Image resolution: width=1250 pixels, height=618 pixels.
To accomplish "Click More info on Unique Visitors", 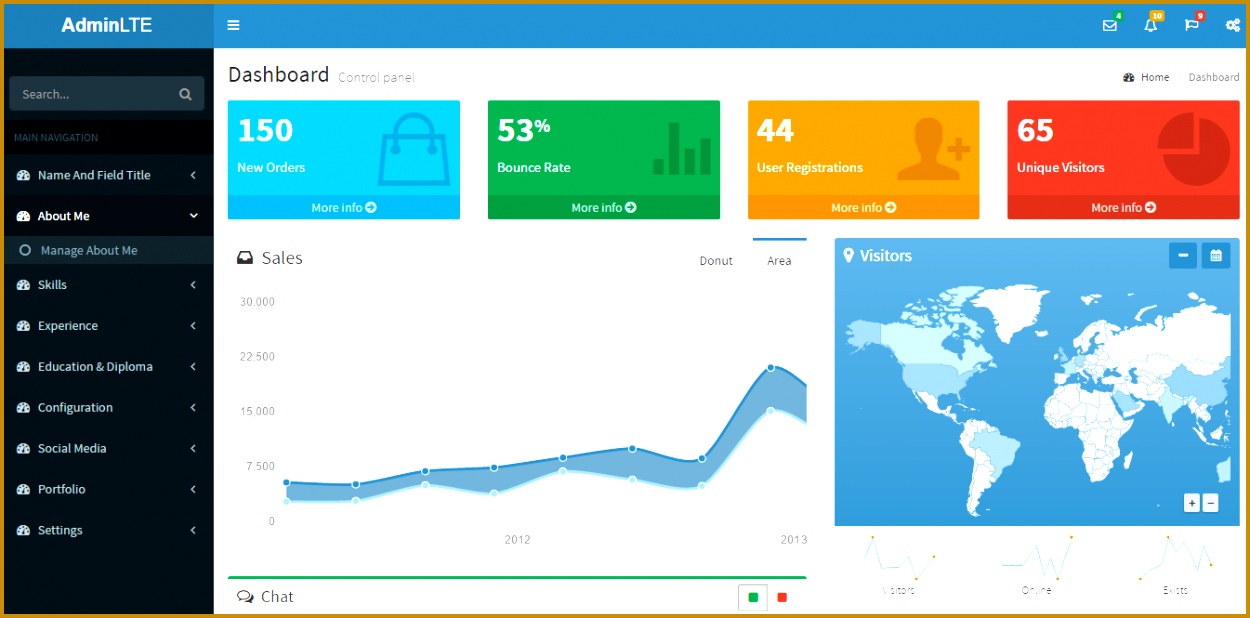I will (x=1122, y=207).
